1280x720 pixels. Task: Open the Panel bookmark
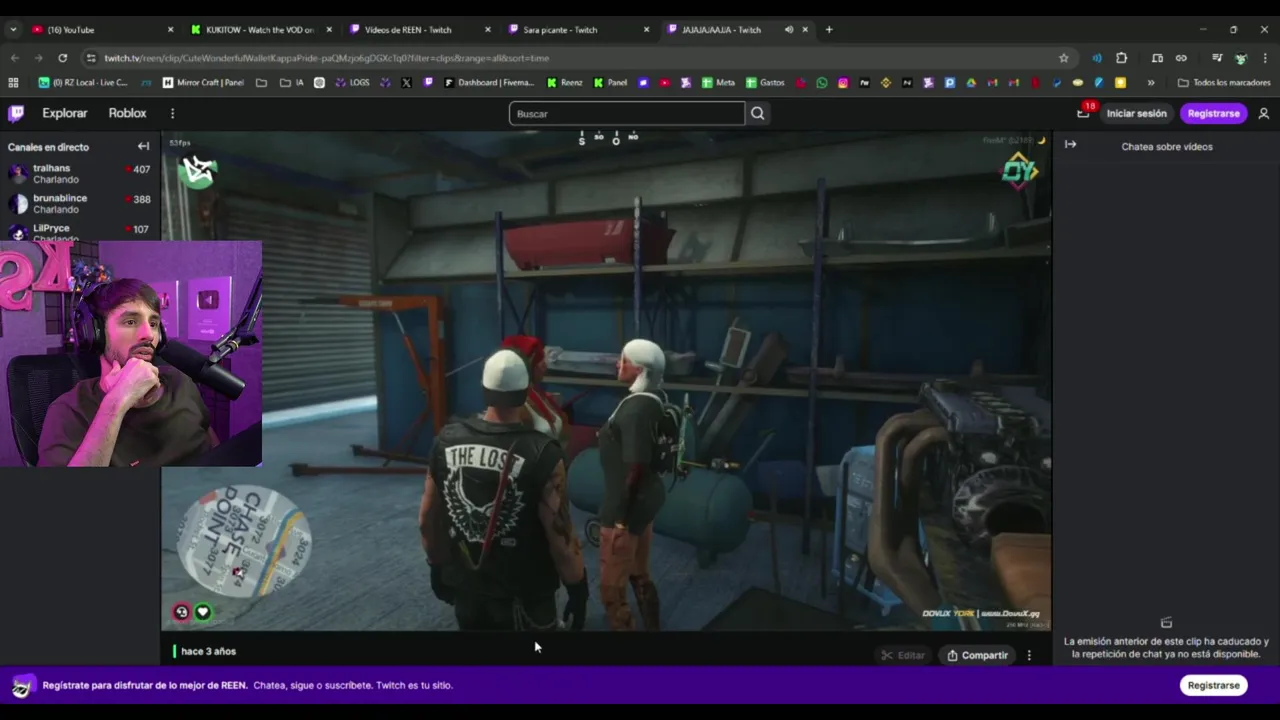coord(610,83)
